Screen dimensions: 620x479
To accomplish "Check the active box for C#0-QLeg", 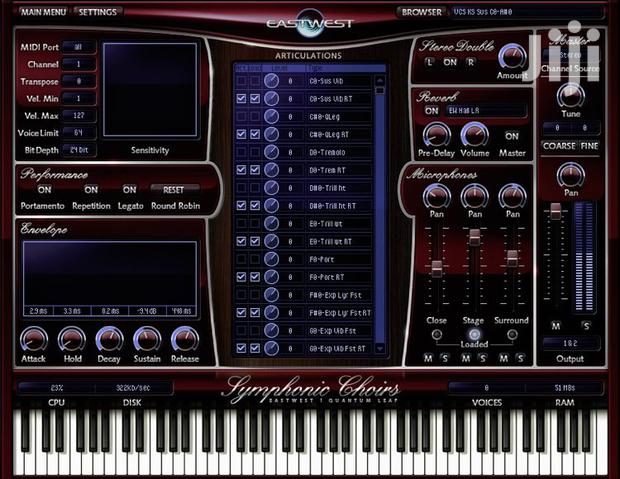I will (x=241, y=116).
